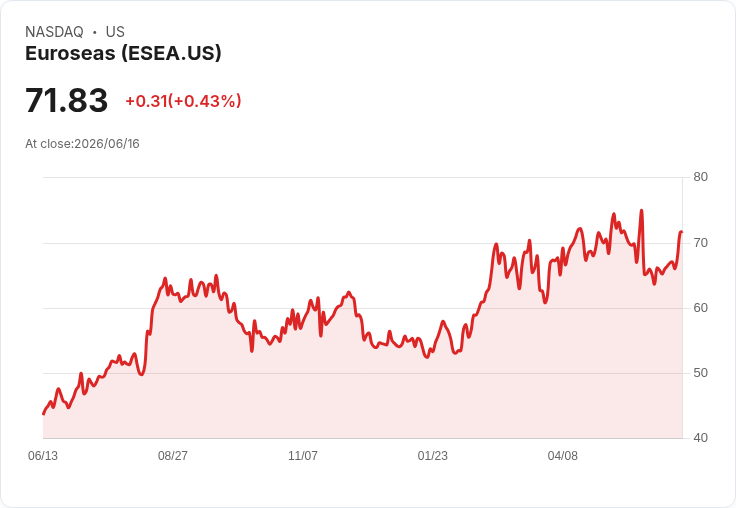Click the +0.31(+0.43%) price change
Viewport: 736px width, 508px height.
[183, 101]
